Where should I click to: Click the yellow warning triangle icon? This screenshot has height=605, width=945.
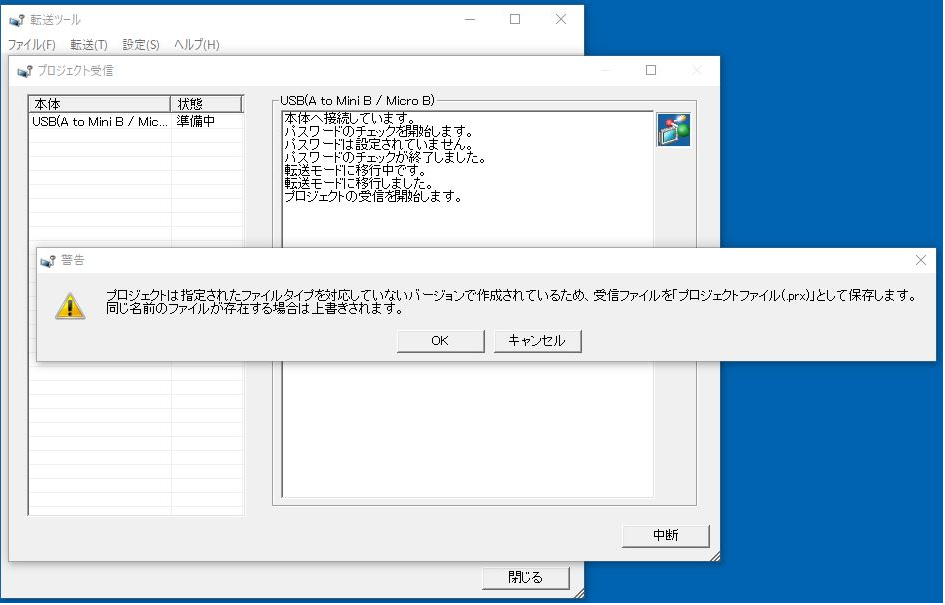(70, 306)
